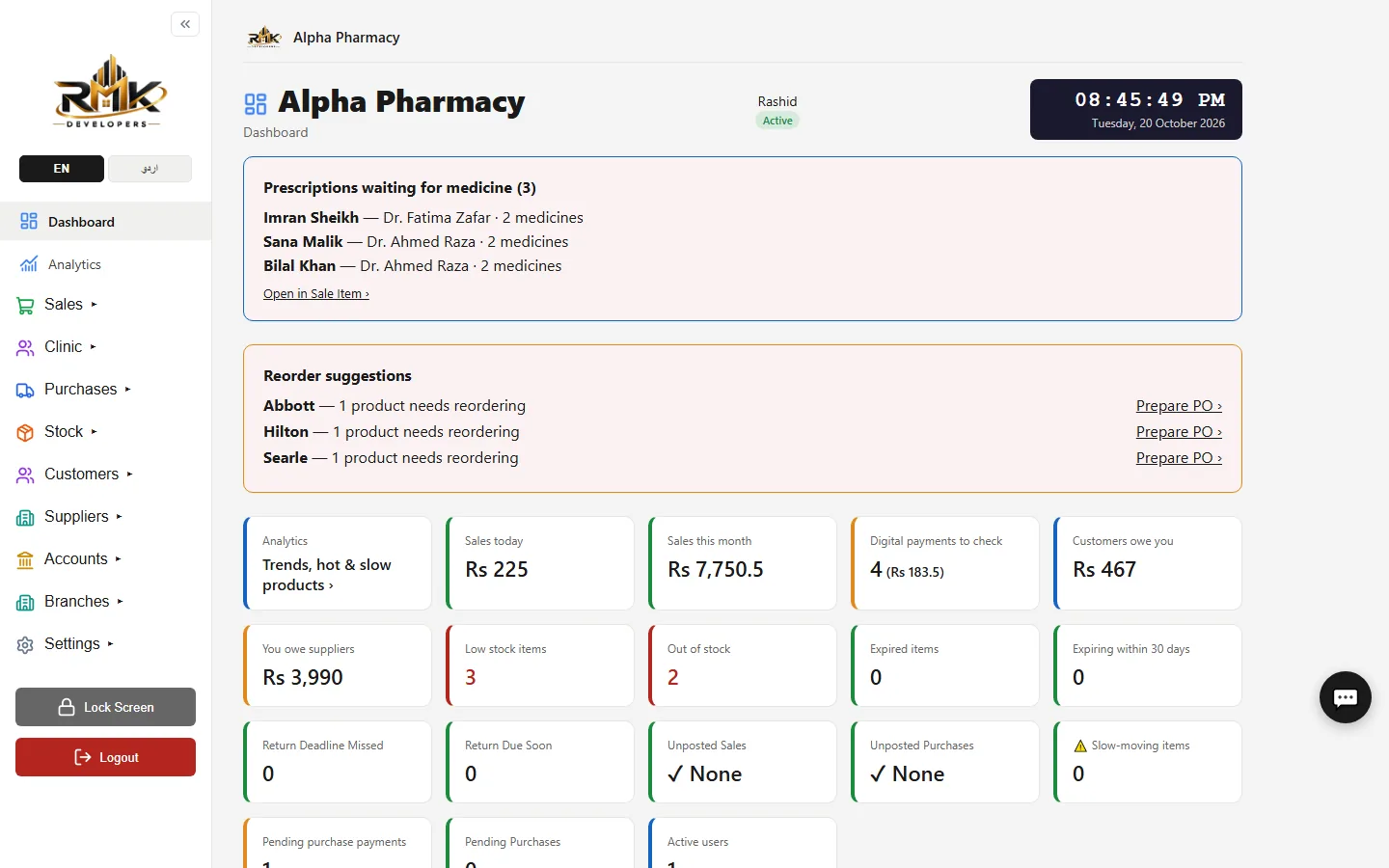Click the Accounts bank icon
This screenshot has height=868, width=1389.
pos(25,560)
